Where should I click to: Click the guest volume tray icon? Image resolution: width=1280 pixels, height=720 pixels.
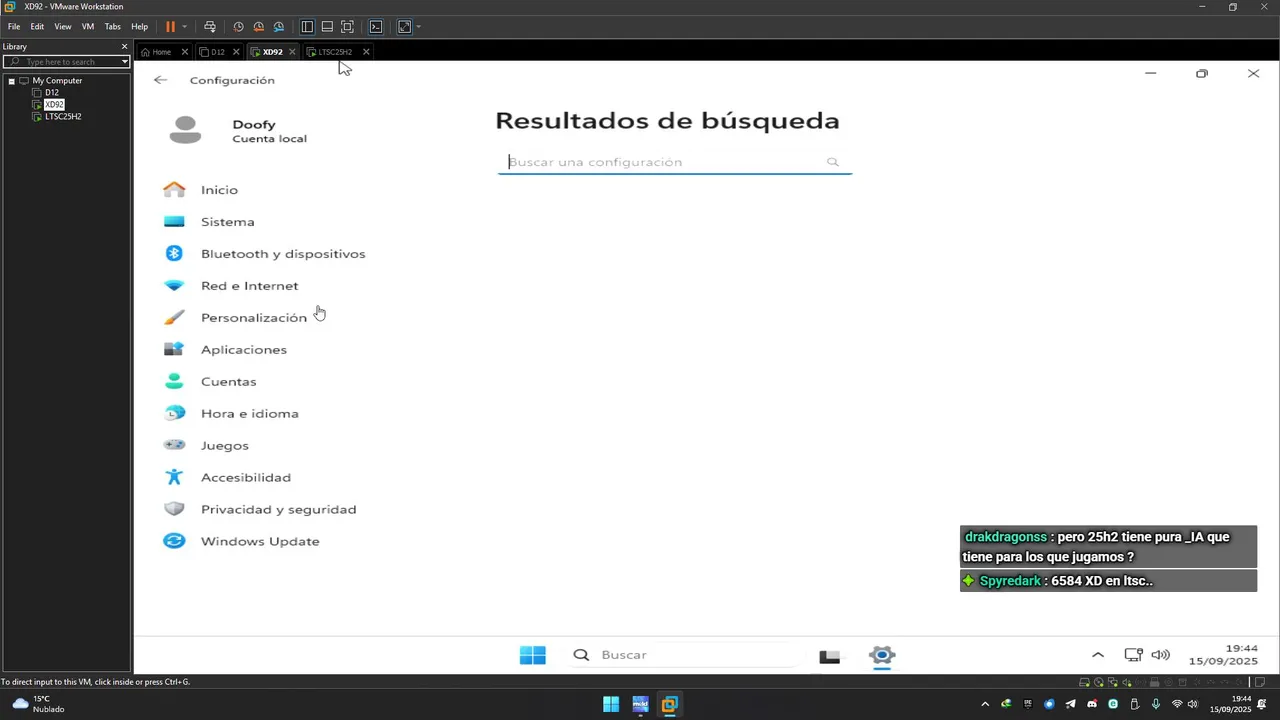(1160, 655)
